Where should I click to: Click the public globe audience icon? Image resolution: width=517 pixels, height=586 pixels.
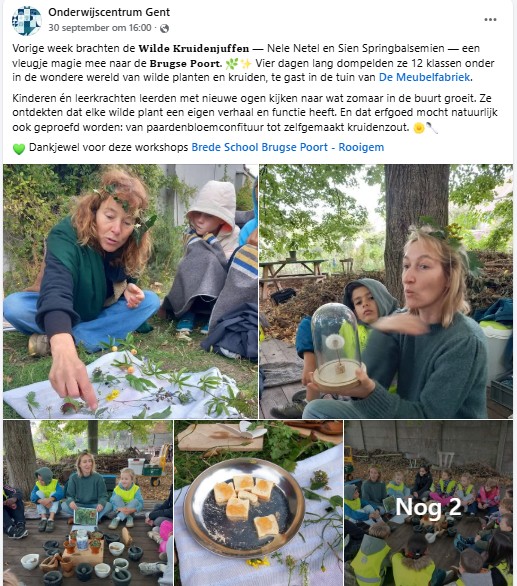pyautogui.click(x=164, y=28)
